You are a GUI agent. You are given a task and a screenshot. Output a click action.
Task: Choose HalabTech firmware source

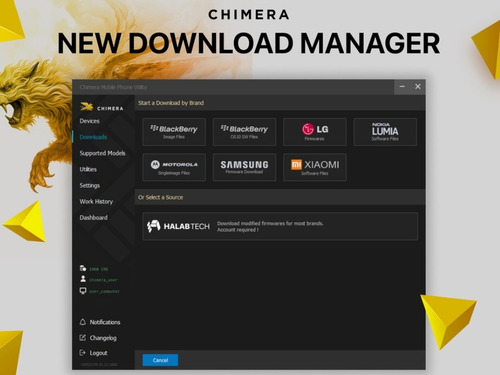[280, 226]
